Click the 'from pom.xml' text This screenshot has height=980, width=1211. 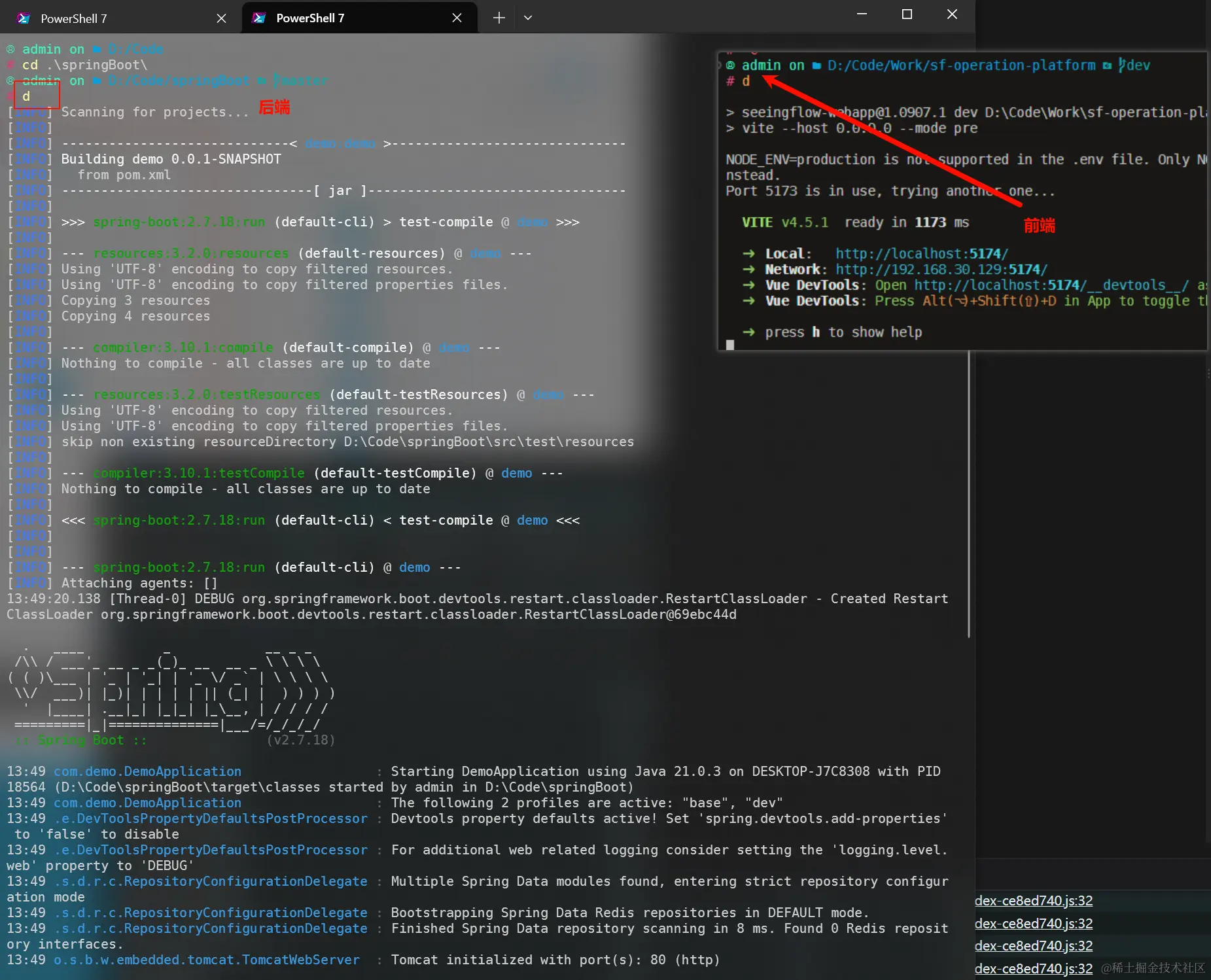pyautogui.click(x=124, y=175)
